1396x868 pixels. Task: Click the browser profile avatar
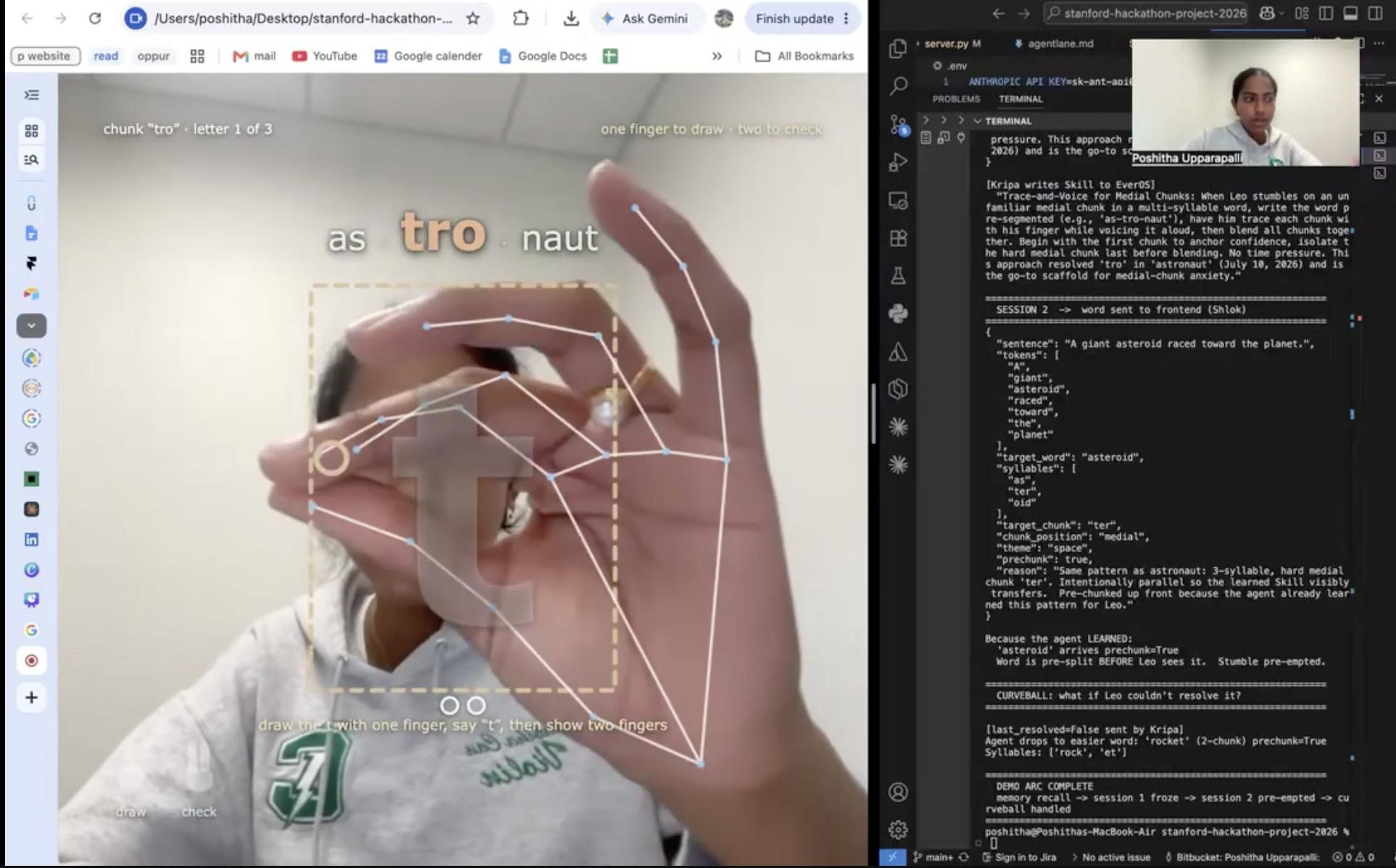723,18
